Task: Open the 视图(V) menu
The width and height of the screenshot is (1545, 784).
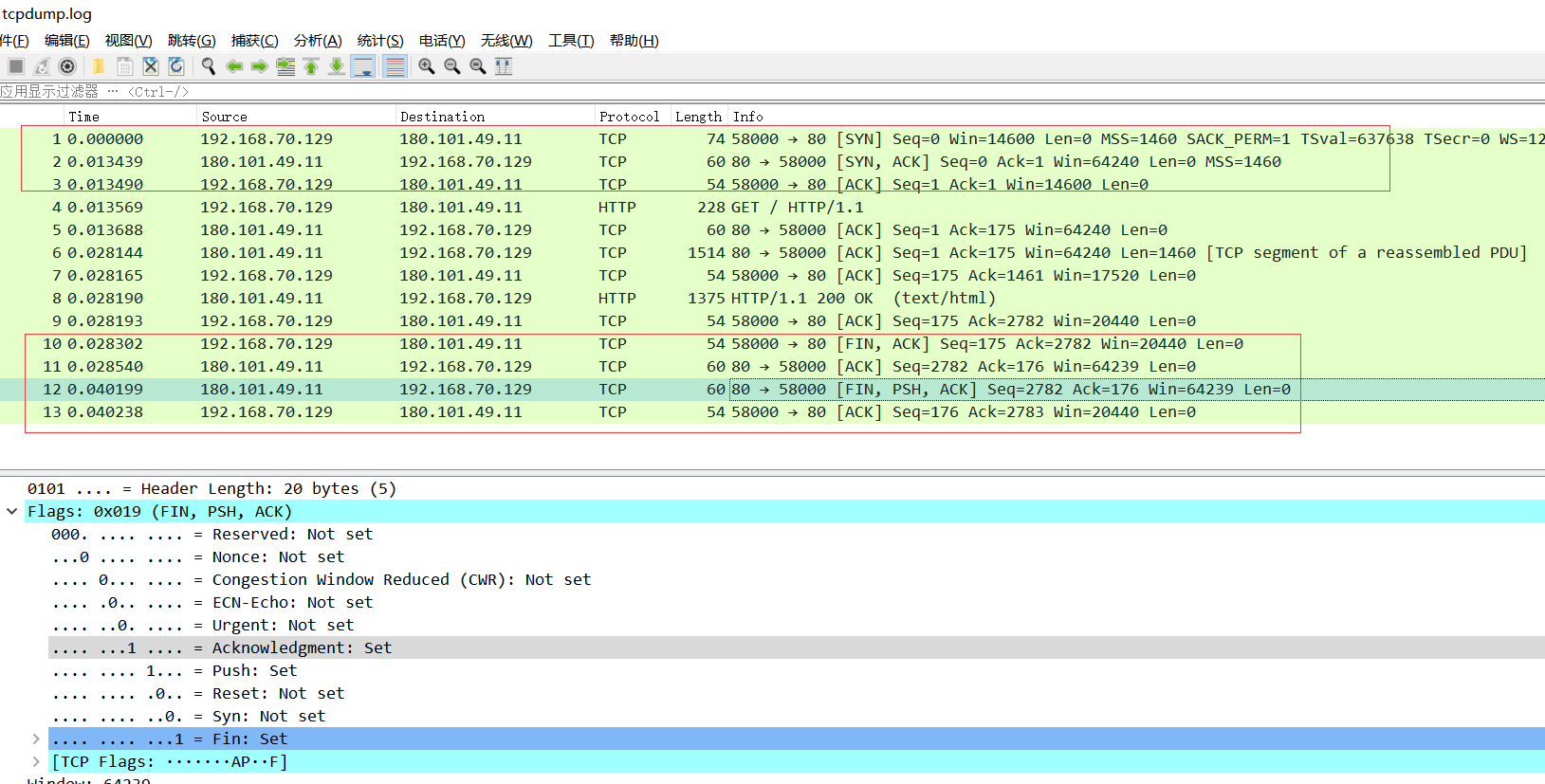Action: (x=129, y=41)
